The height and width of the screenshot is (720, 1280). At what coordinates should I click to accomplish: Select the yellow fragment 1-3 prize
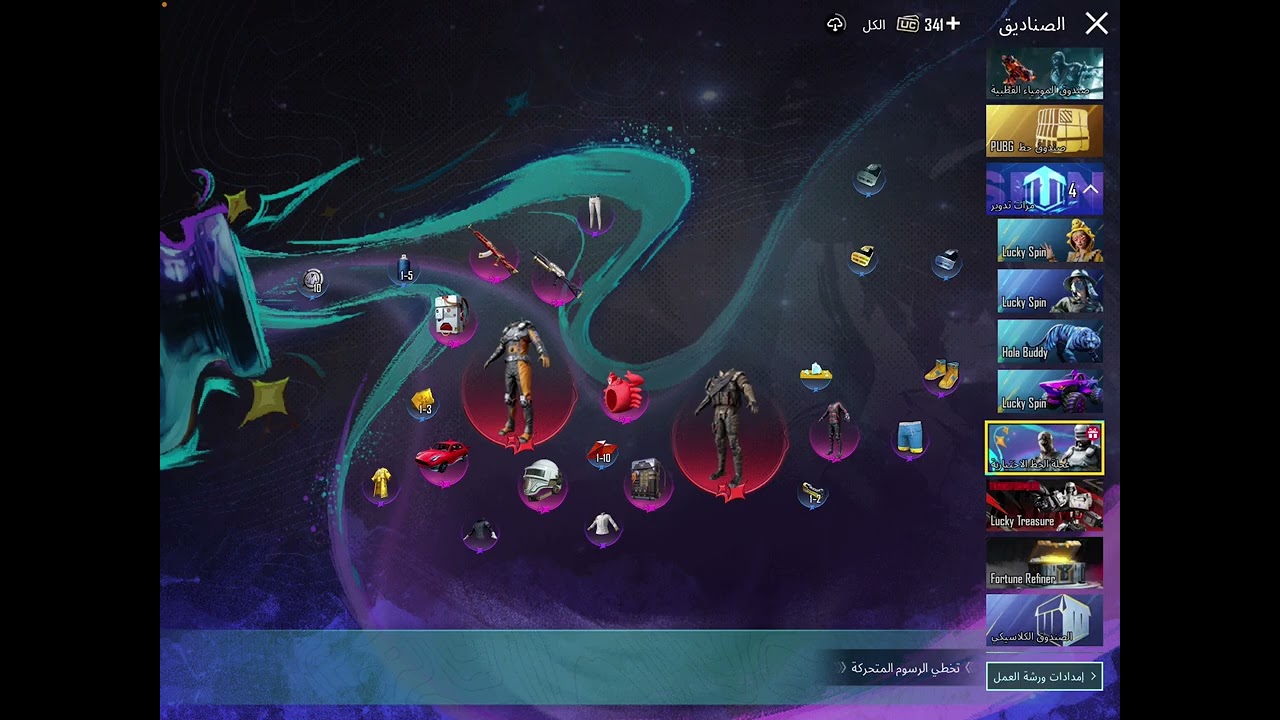coord(424,402)
